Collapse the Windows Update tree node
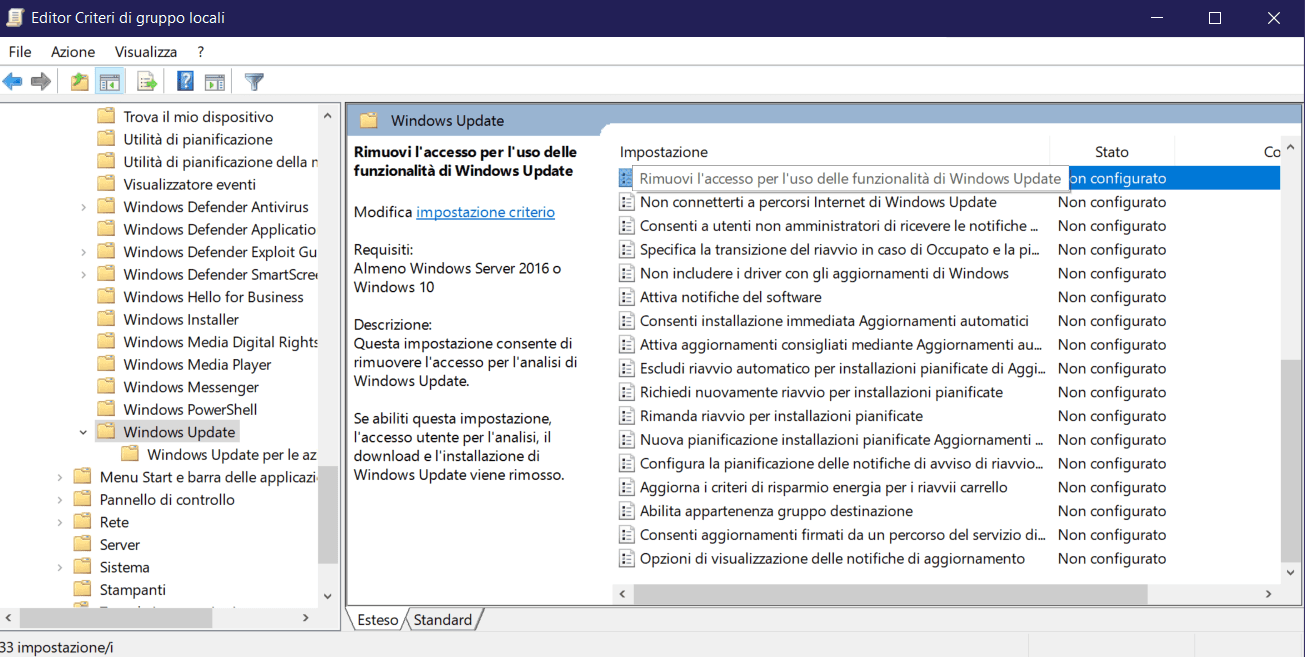This screenshot has height=657, width=1305. coord(83,432)
